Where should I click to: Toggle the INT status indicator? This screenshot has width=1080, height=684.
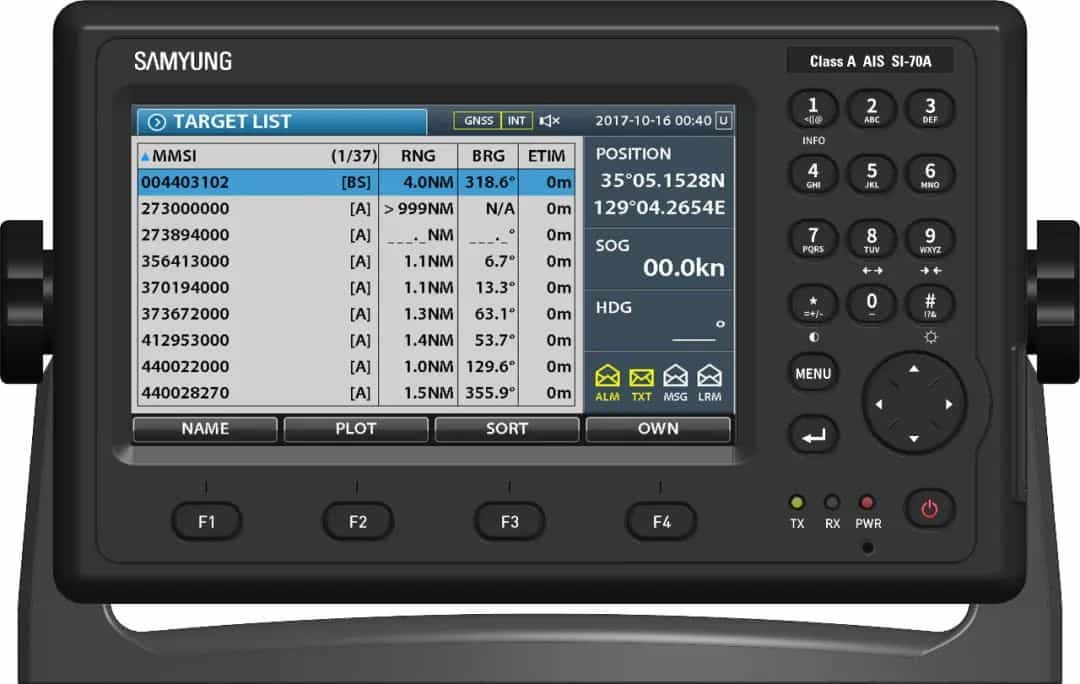coord(516,121)
